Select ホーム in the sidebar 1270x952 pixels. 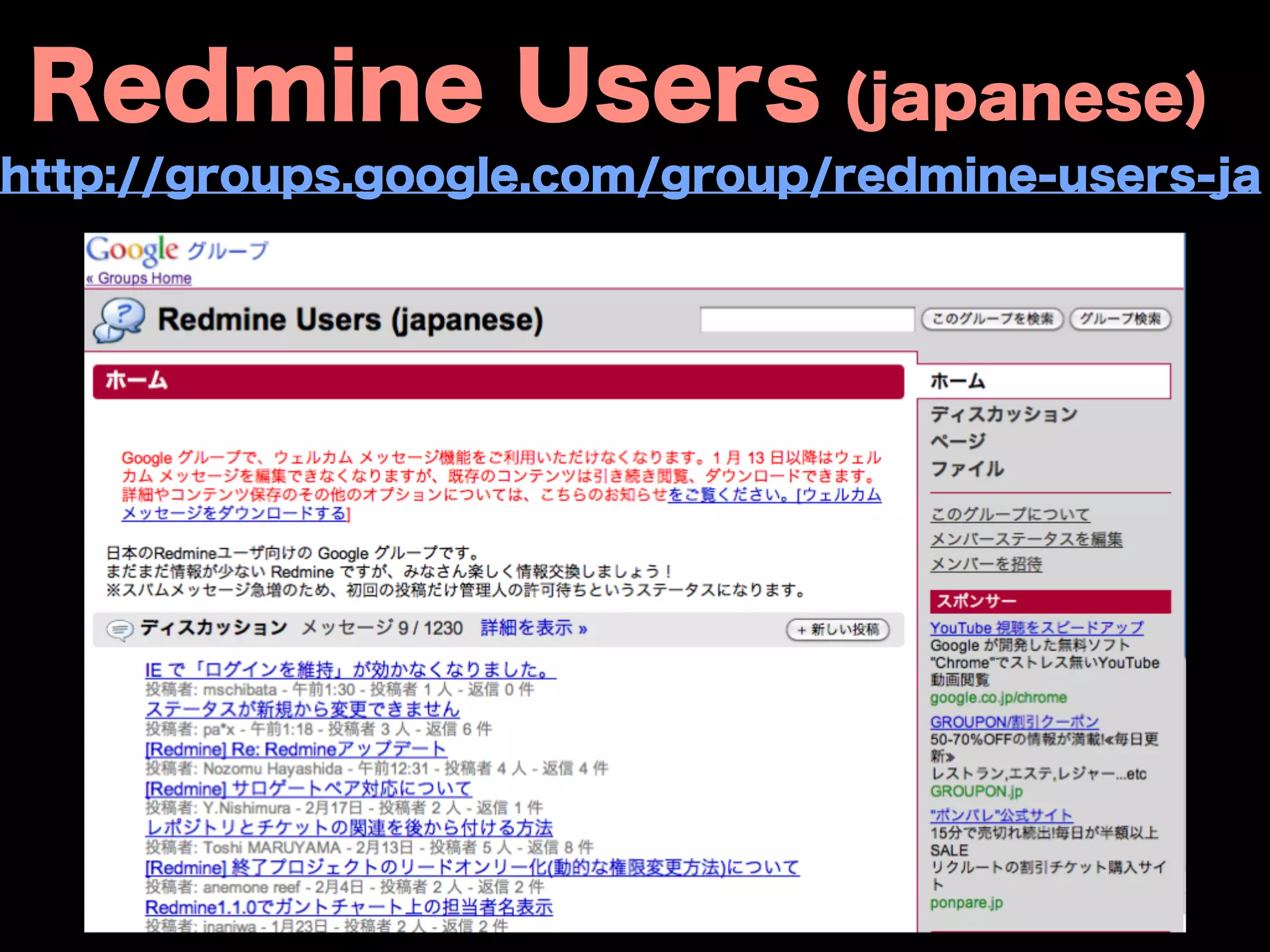(x=1044, y=381)
